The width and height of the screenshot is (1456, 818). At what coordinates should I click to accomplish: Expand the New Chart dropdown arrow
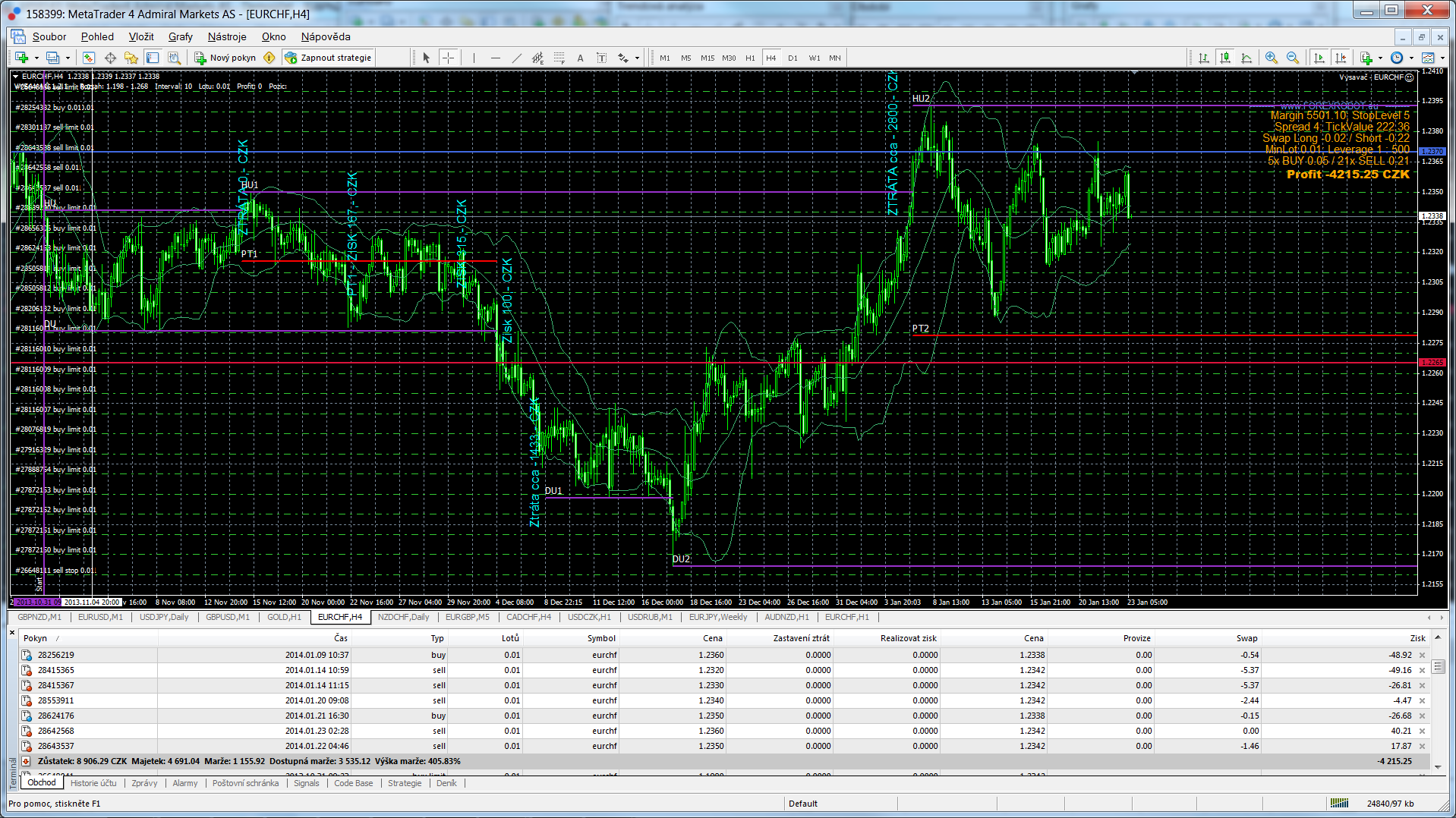[x=36, y=58]
